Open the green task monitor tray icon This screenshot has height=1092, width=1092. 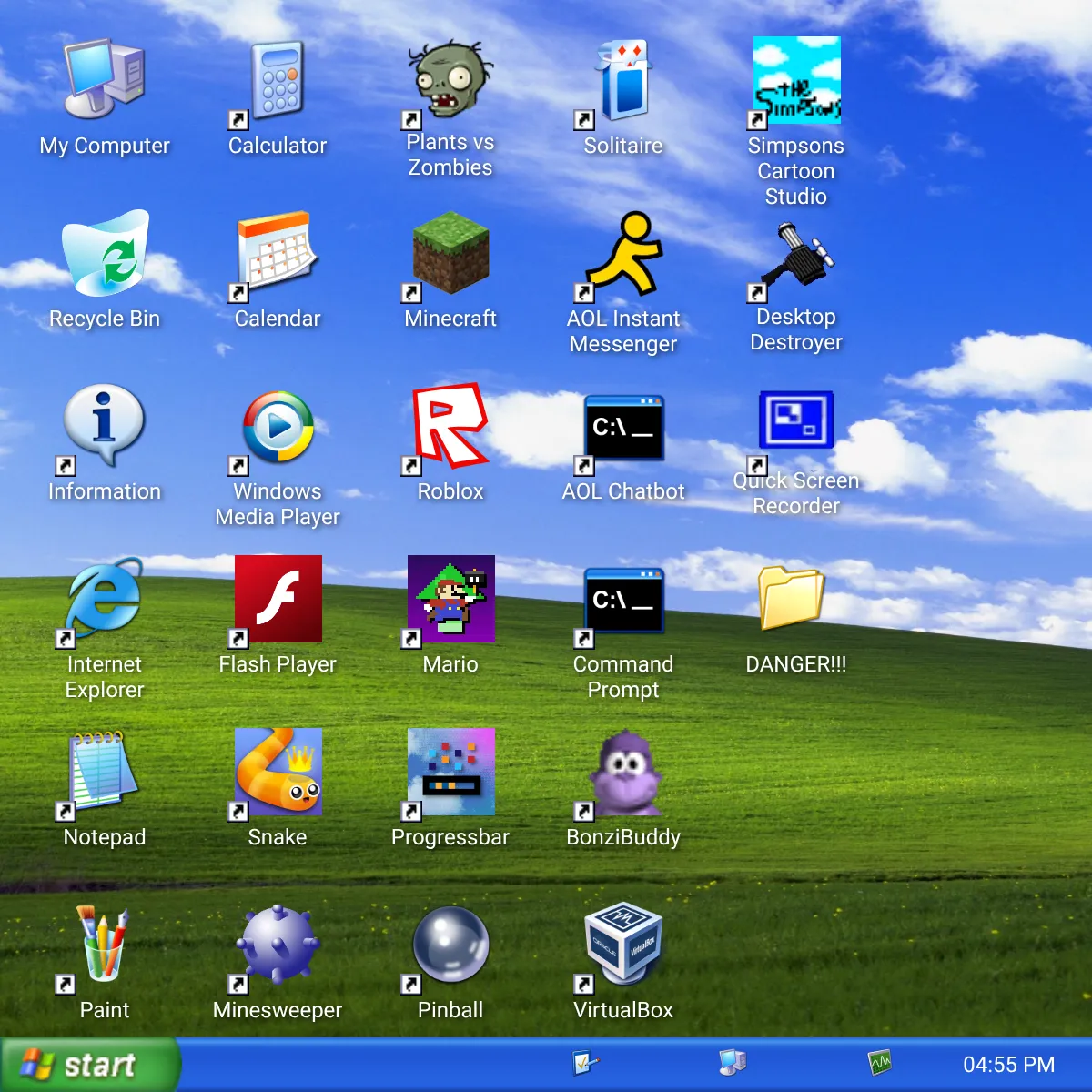point(879,1062)
